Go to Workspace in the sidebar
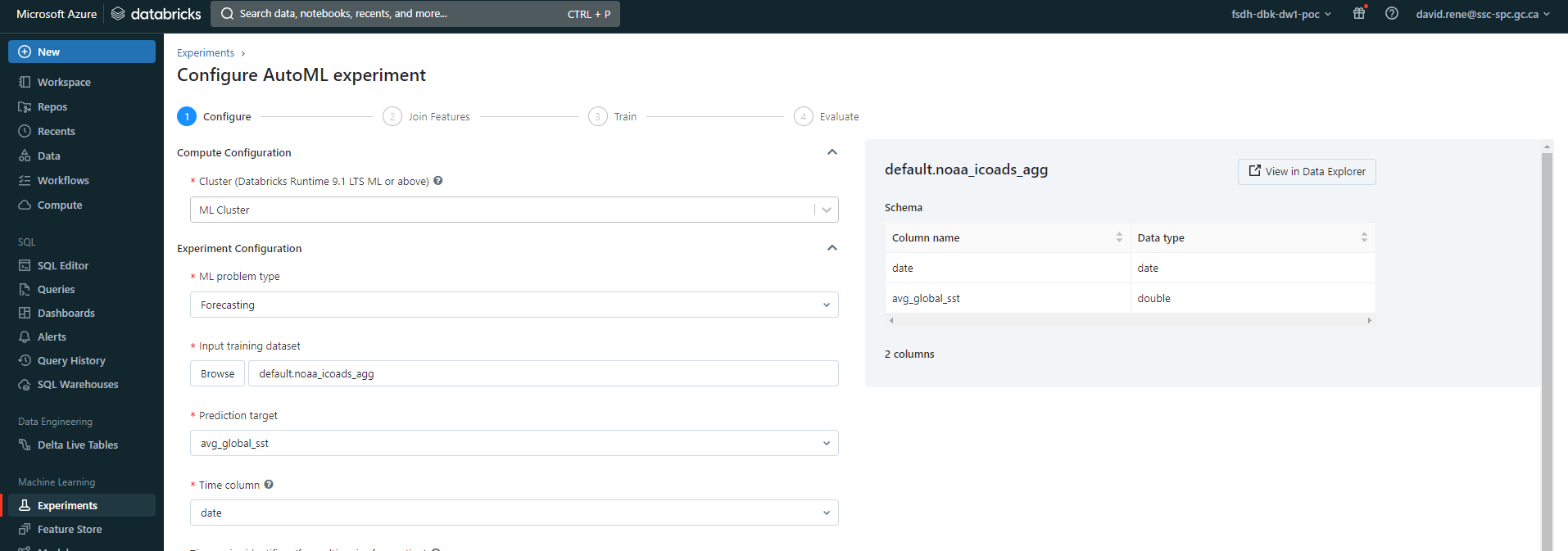Screen dimensions: 1568x551 [x=64, y=82]
